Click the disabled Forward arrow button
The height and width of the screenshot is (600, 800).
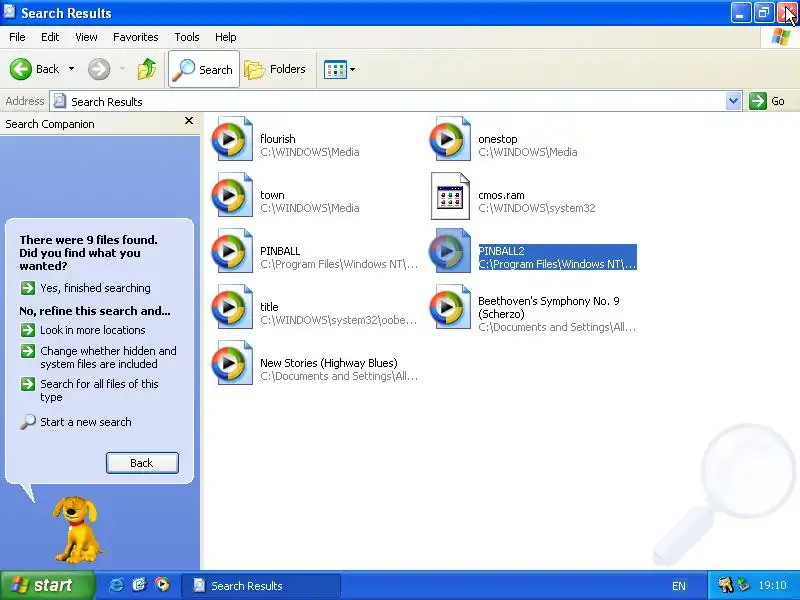[x=99, y=69]
